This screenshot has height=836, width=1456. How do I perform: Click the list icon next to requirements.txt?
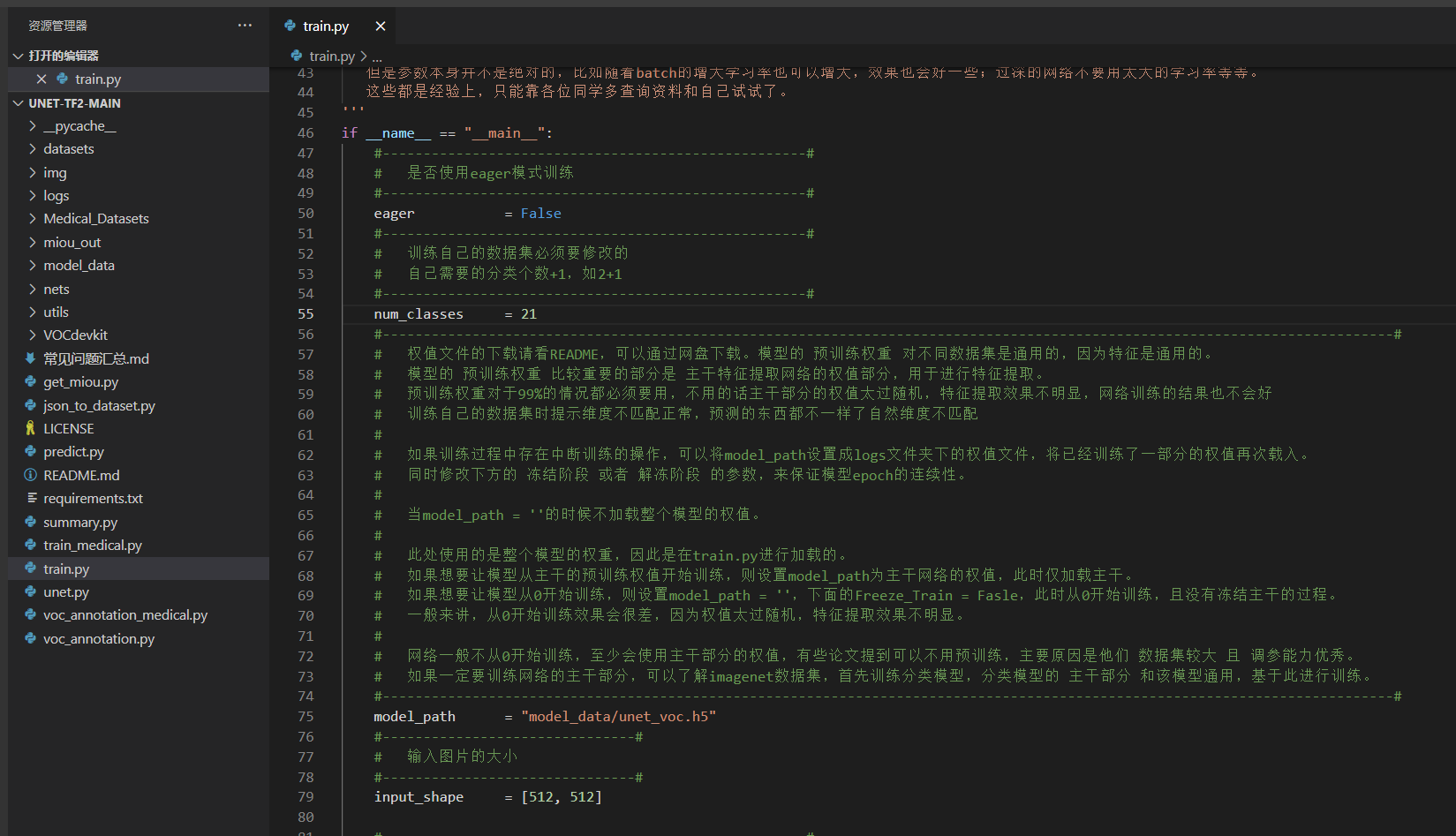[x=30, y=498]
